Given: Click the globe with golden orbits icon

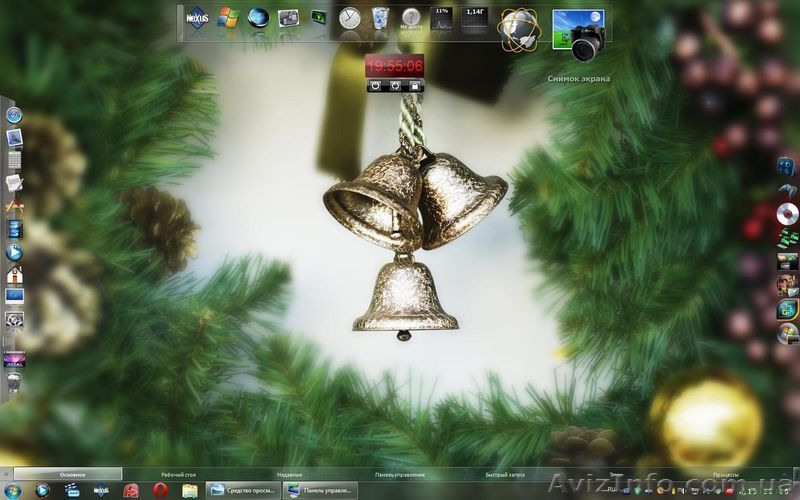Looking at the screenshot, I should (x=519, y=30).
